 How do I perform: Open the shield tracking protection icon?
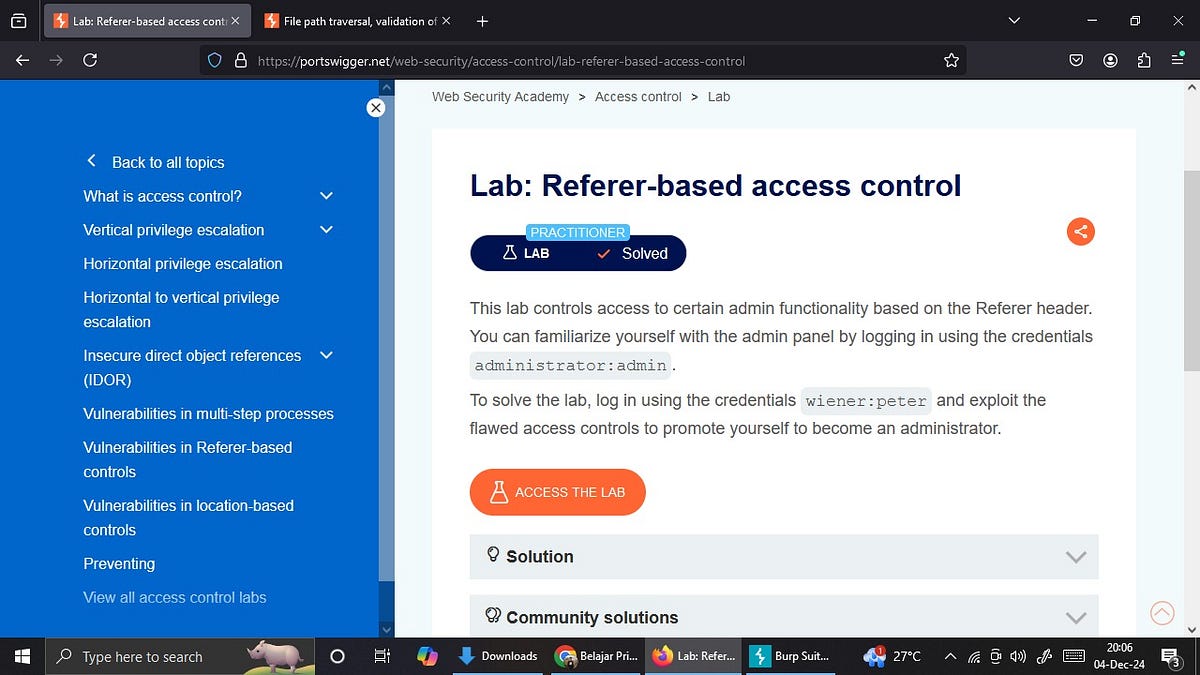tap(214, 60)
